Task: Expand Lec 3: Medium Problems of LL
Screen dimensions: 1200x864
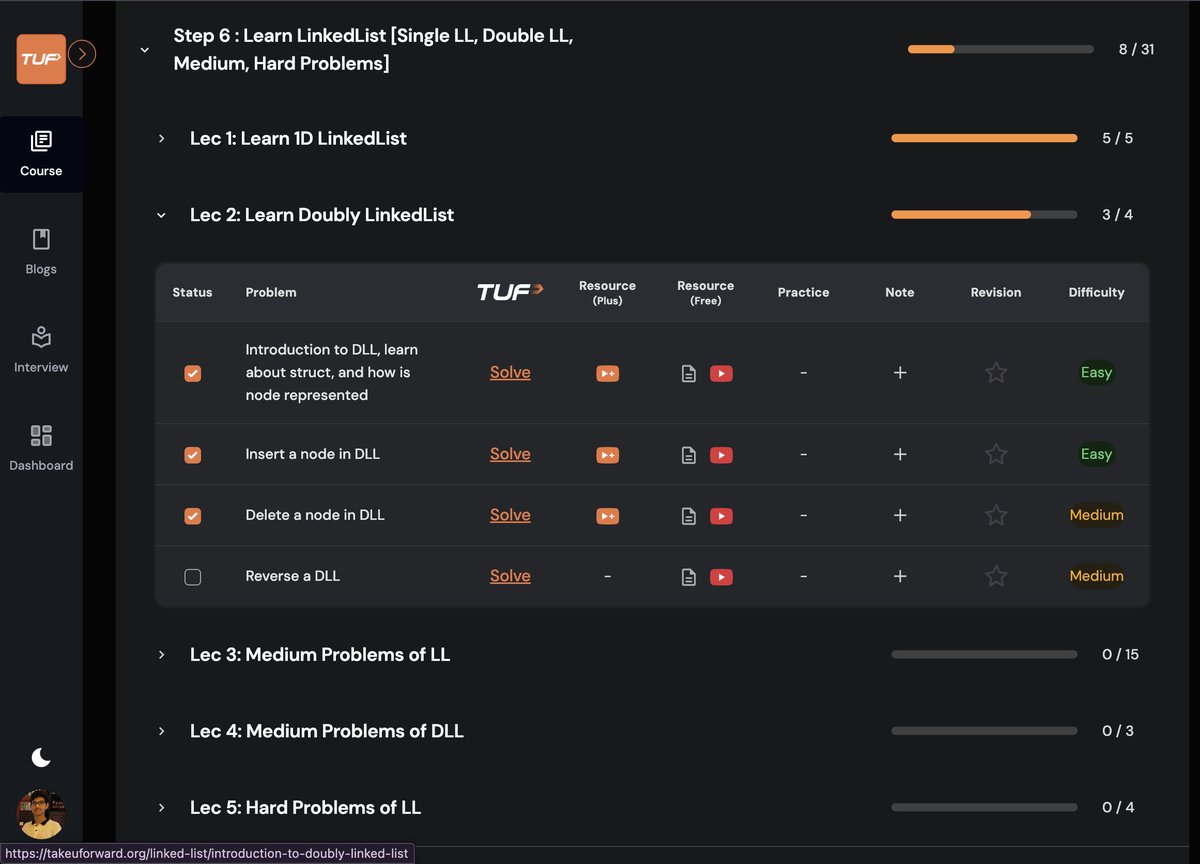Action: [161, 655]
